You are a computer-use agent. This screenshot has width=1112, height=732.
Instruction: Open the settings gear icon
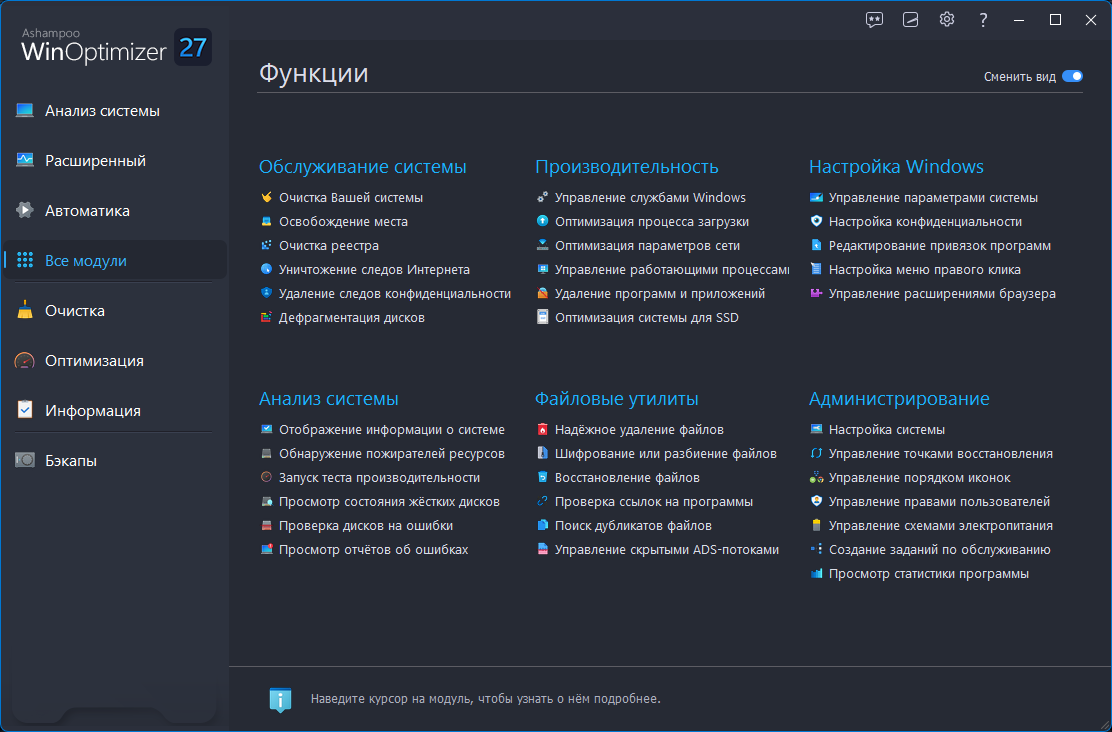[947, 20]
